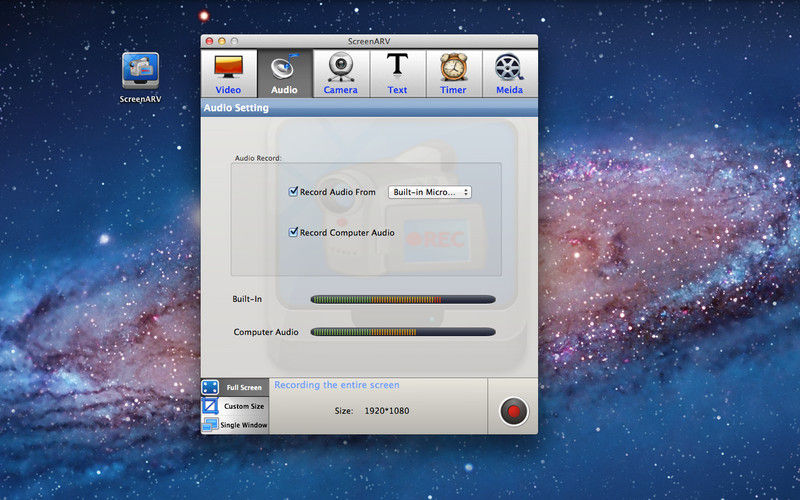The width and height of the screenshot is (800, 500).
Task: Open the Meida film reel icon
Action: [x=509, y=68]
